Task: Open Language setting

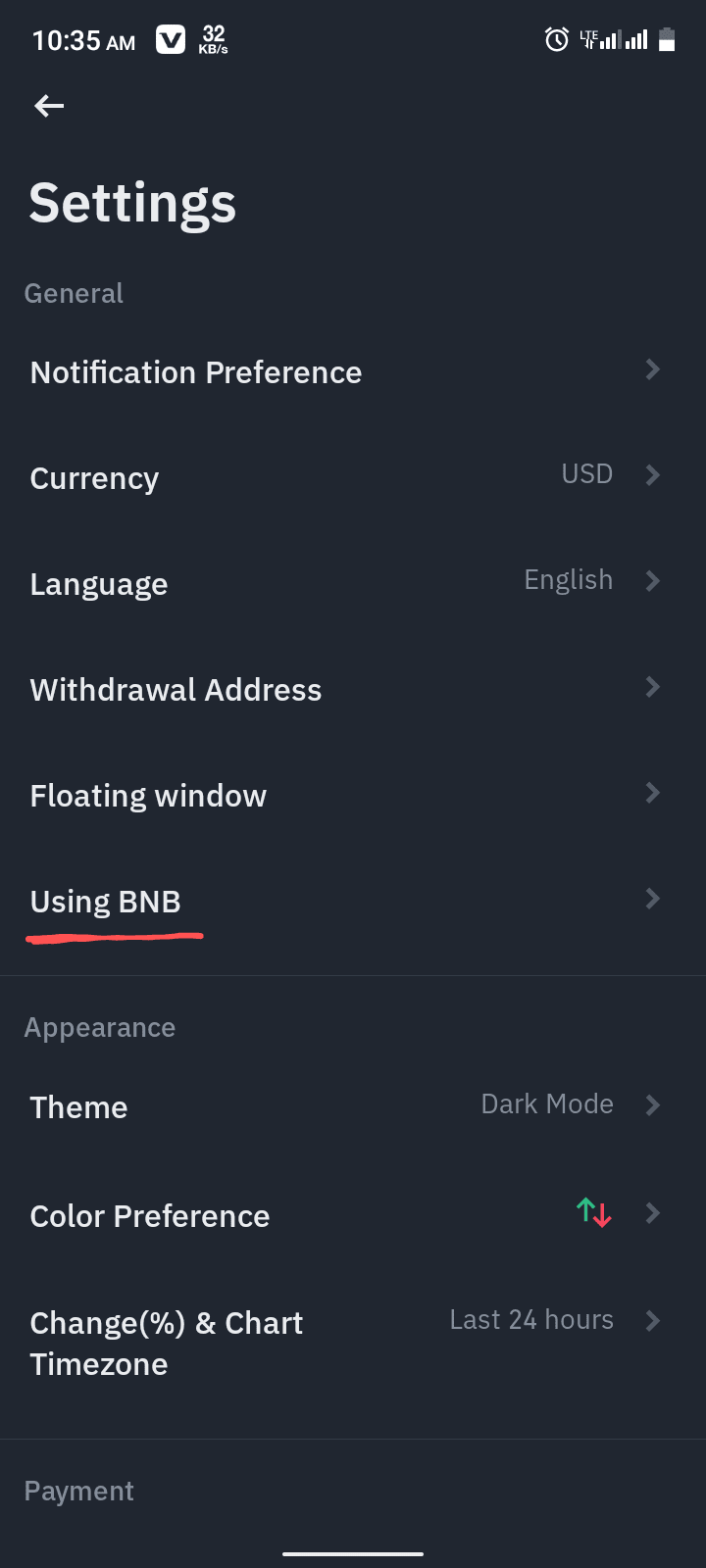Action: click(x=99, y=584)
